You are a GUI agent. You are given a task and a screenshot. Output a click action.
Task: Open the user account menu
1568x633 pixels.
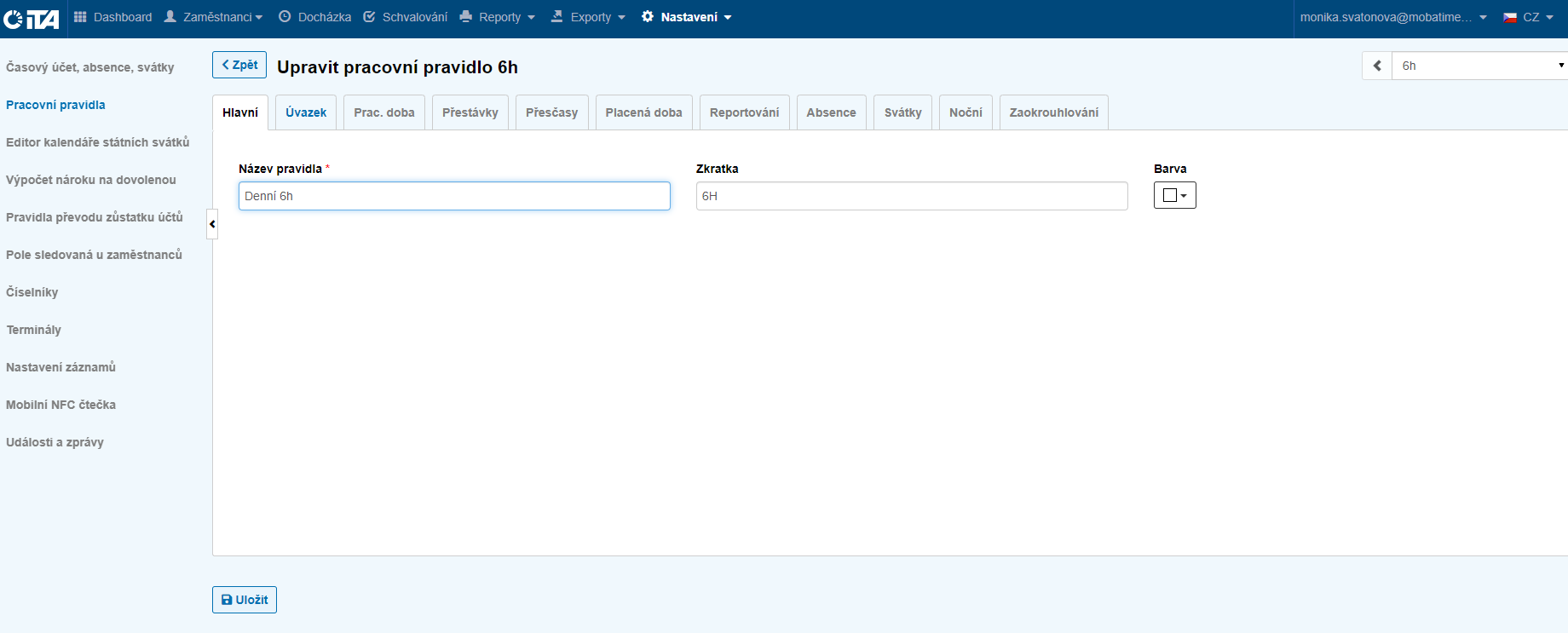tap(1392, 17)
